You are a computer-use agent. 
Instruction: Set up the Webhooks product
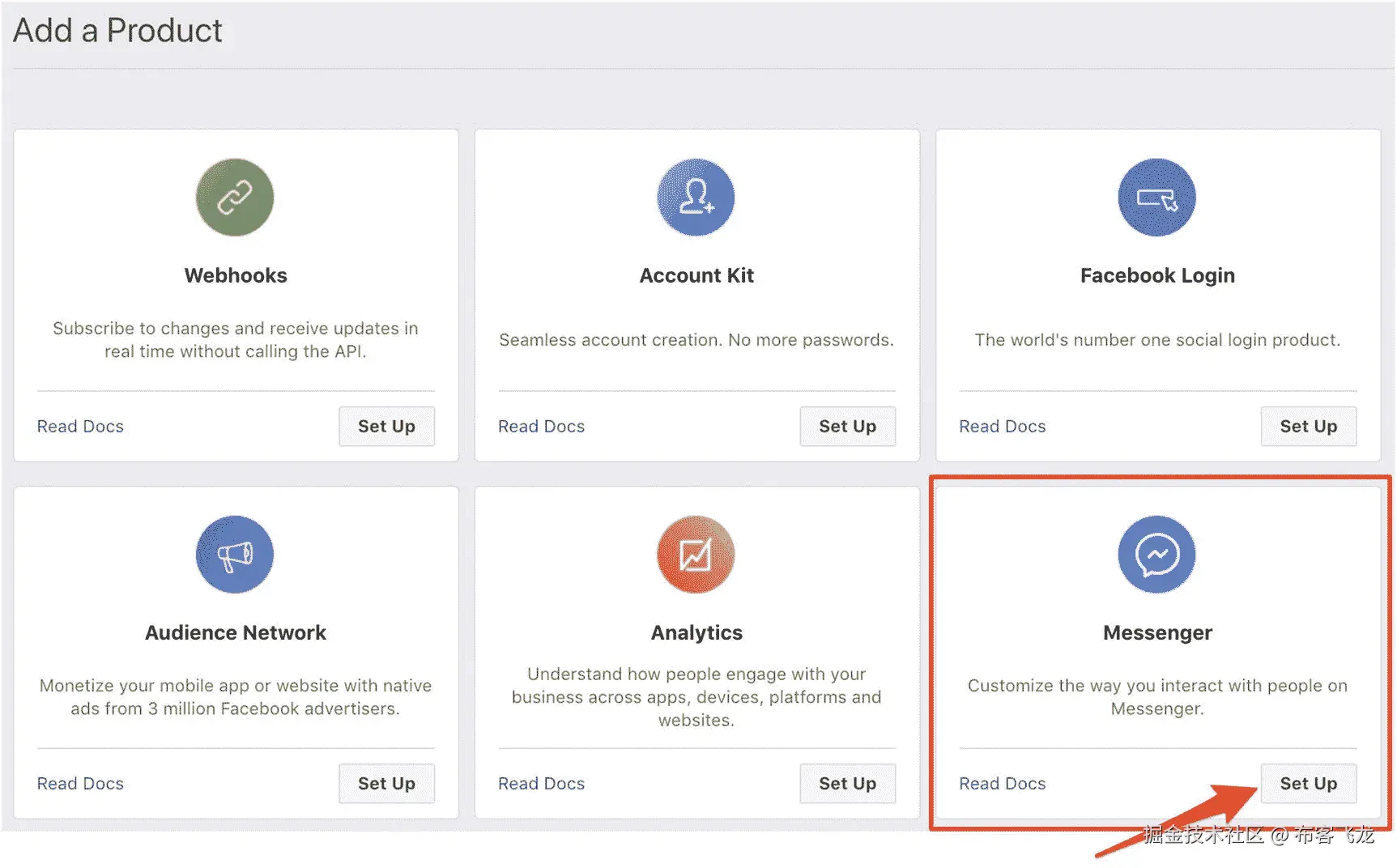pos(386,427)
